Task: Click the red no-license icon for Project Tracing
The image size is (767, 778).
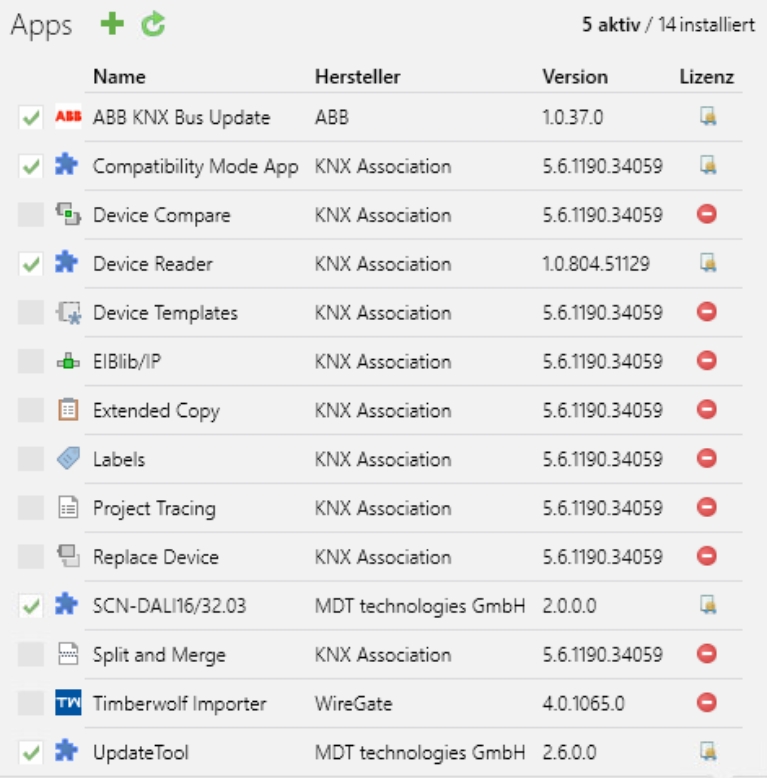Action: 706,507
